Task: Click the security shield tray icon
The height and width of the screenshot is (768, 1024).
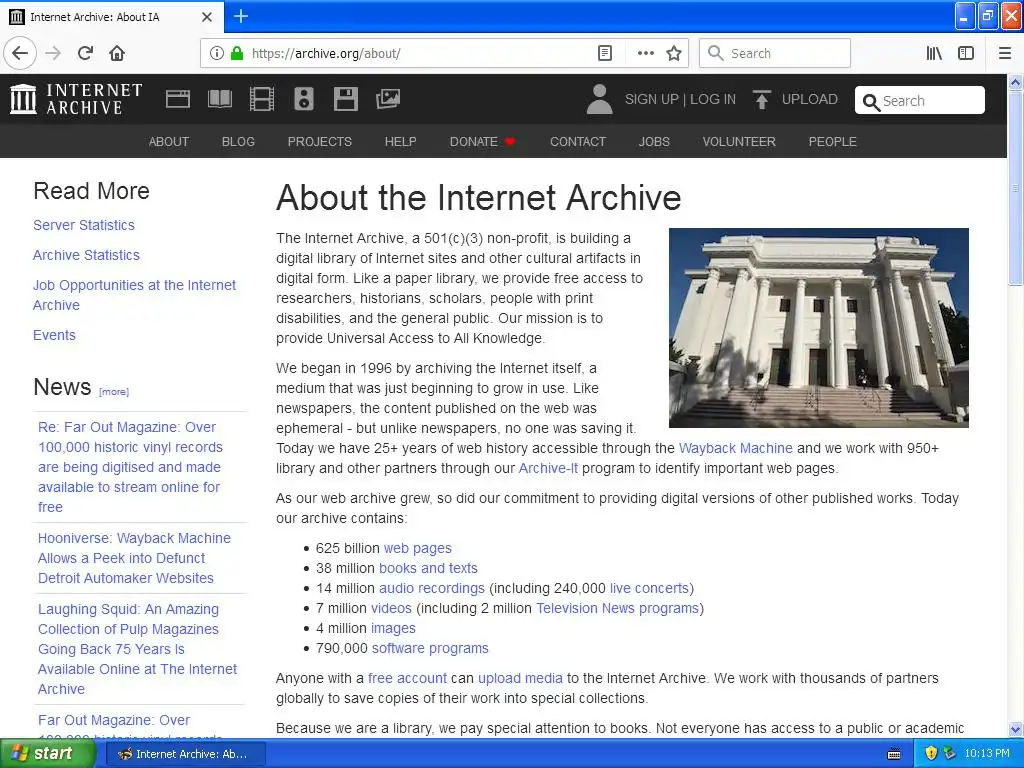Action: (931, 754)
